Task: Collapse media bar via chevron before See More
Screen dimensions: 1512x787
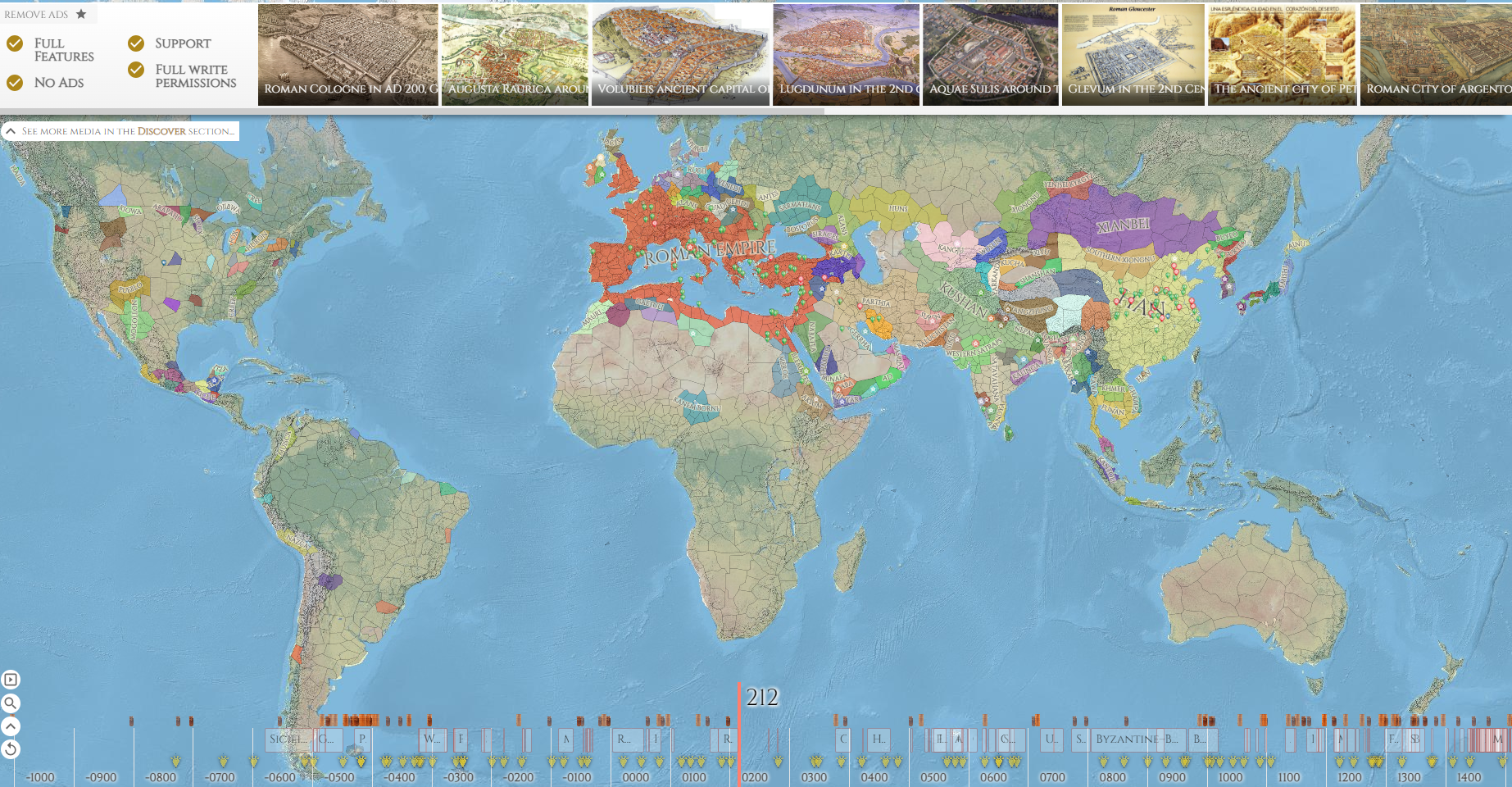Action: (11, 131)
